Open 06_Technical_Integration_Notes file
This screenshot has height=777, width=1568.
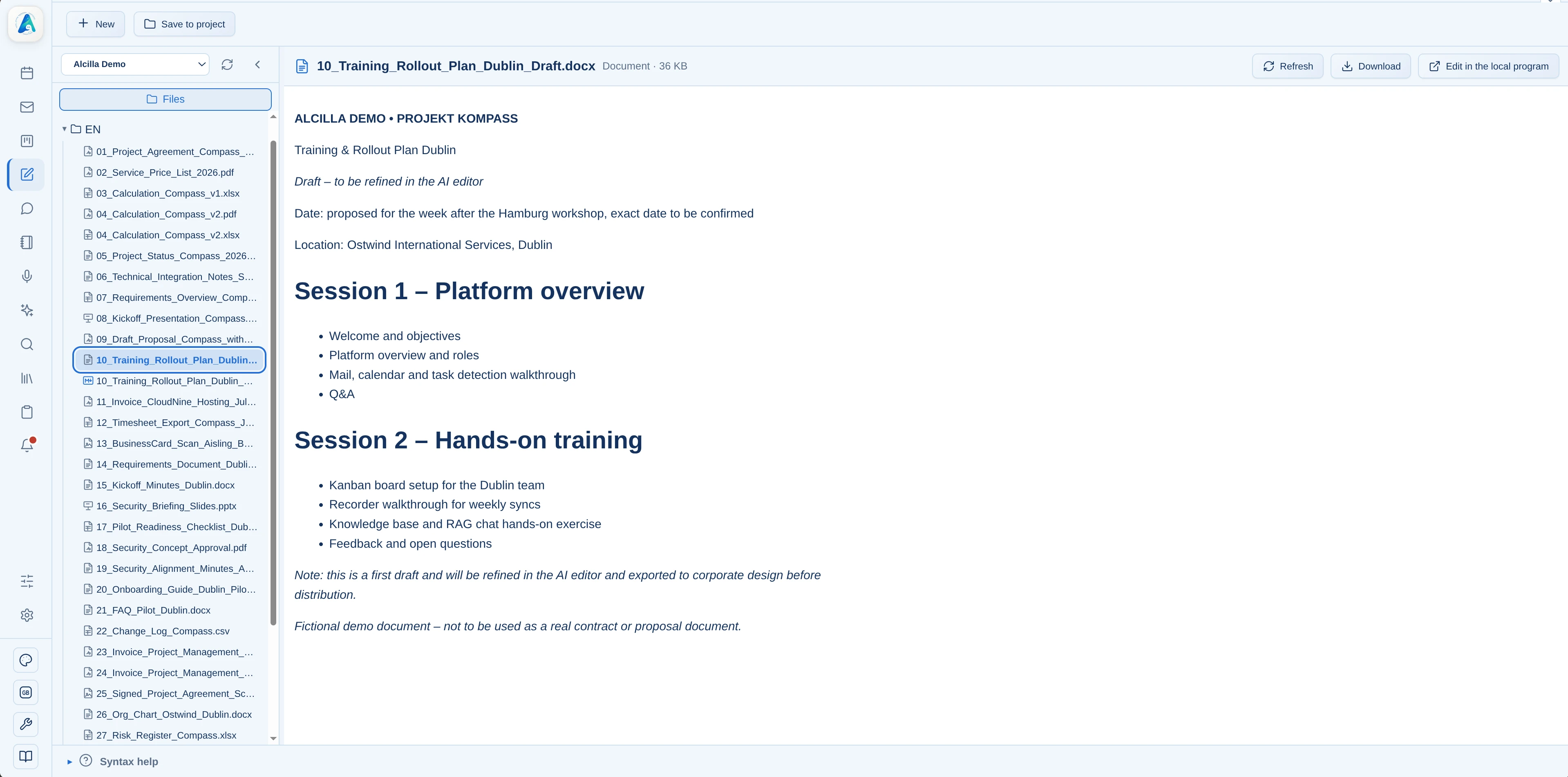(169, 277)
